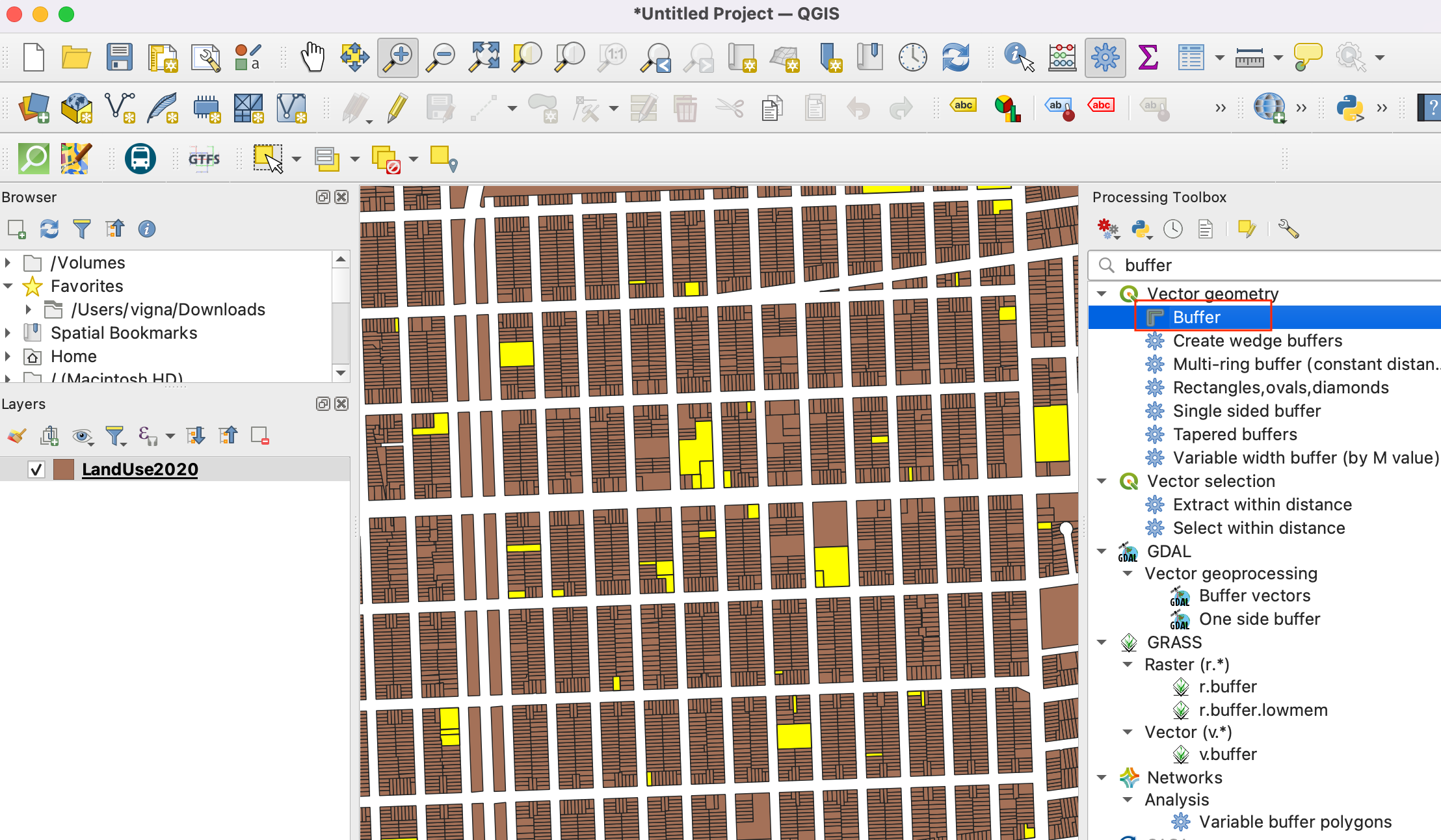Toggle the Processing Toolbox gear button

(x=1105, y=57)
